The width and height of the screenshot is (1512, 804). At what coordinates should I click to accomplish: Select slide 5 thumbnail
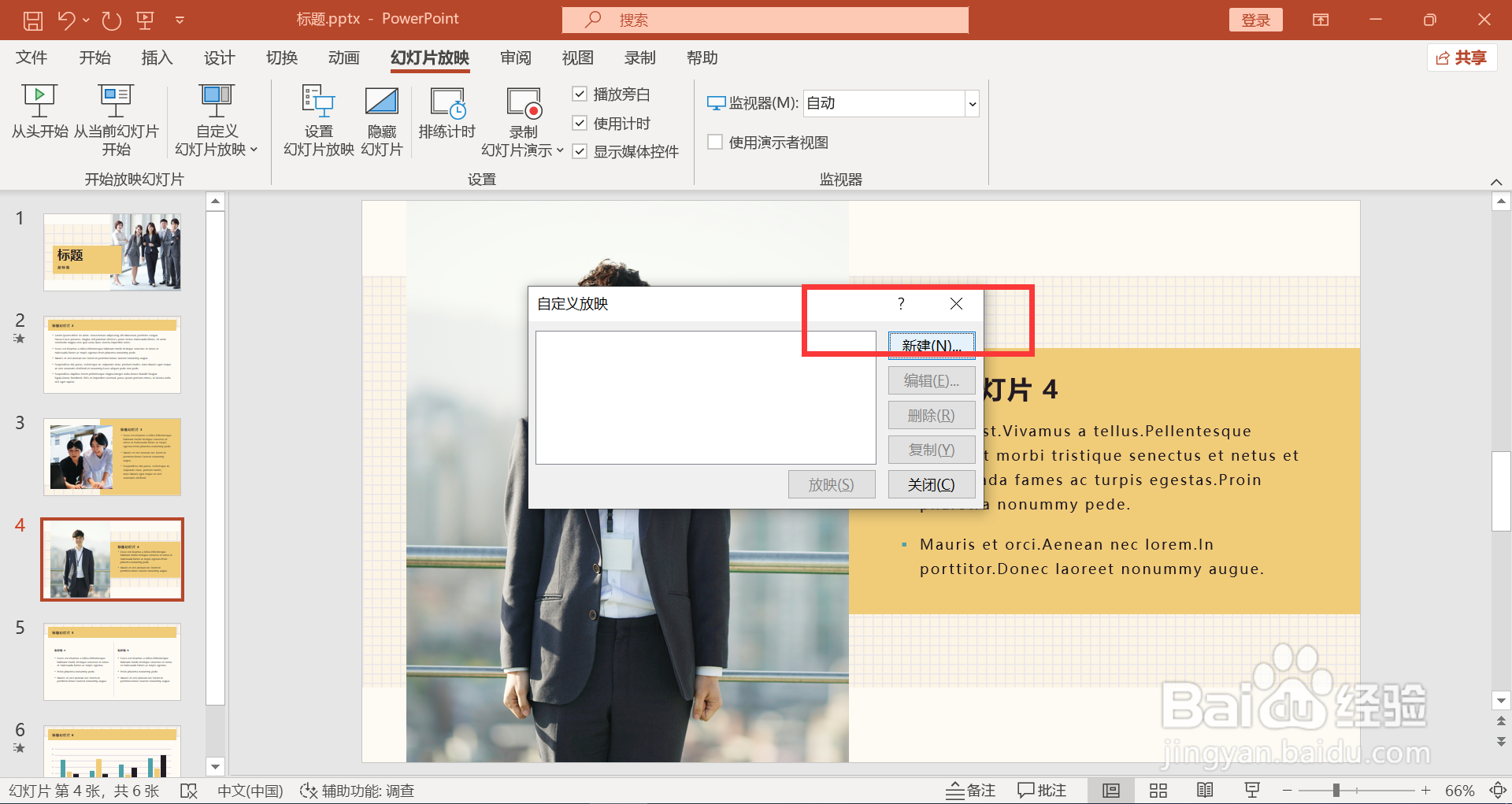(x=113, y=661)
